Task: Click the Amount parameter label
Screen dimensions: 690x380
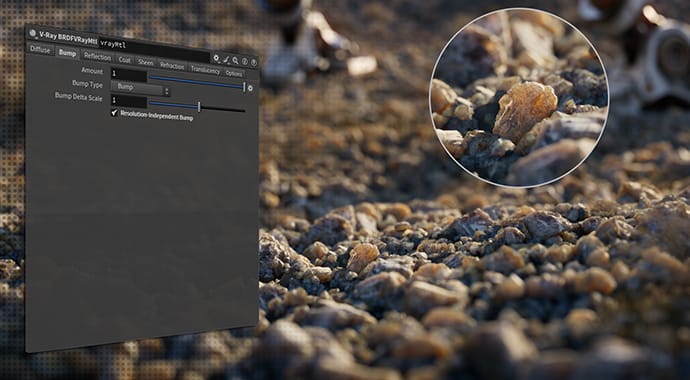Action: tap(92, 71)
